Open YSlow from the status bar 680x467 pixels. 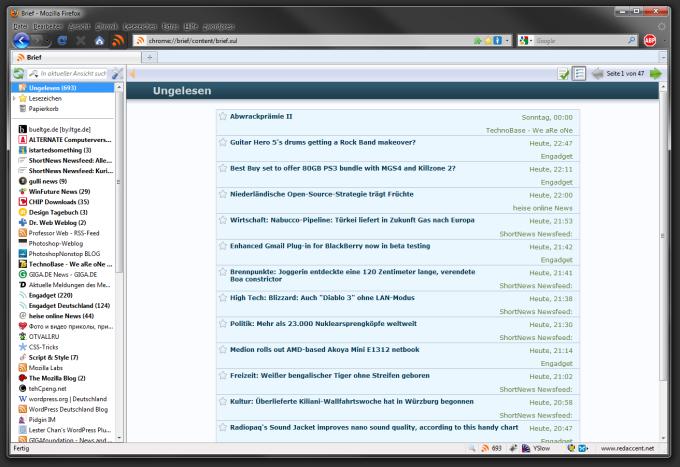pos(536,448)
